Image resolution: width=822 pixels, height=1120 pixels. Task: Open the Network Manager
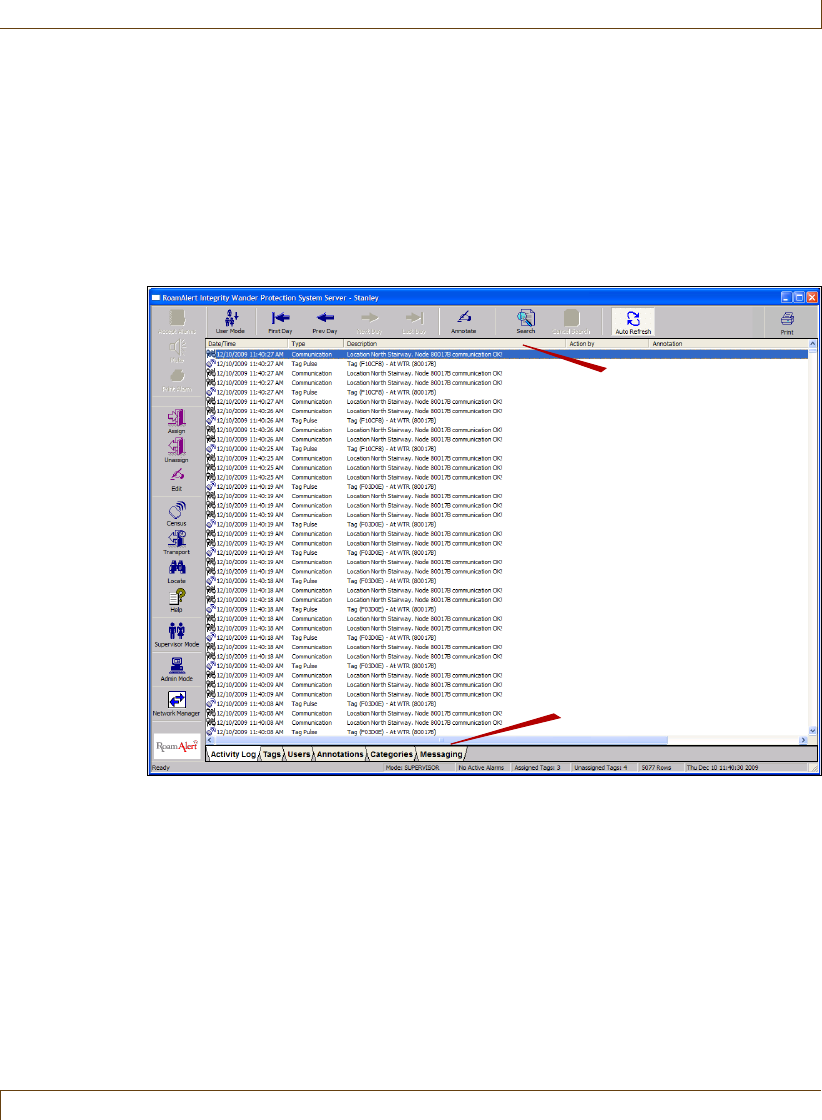[x=176, y=704]
